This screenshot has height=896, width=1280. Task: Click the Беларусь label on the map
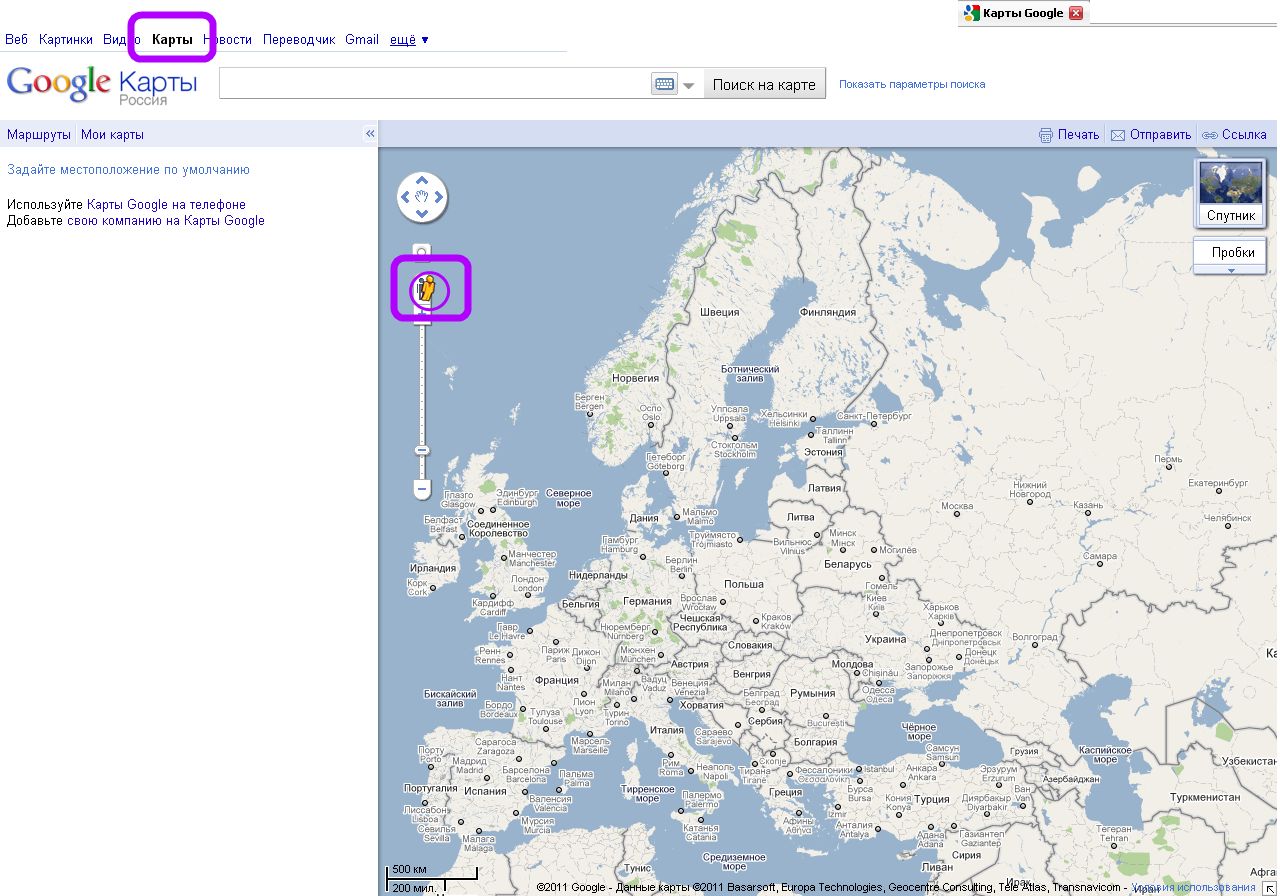coord(848,565)
